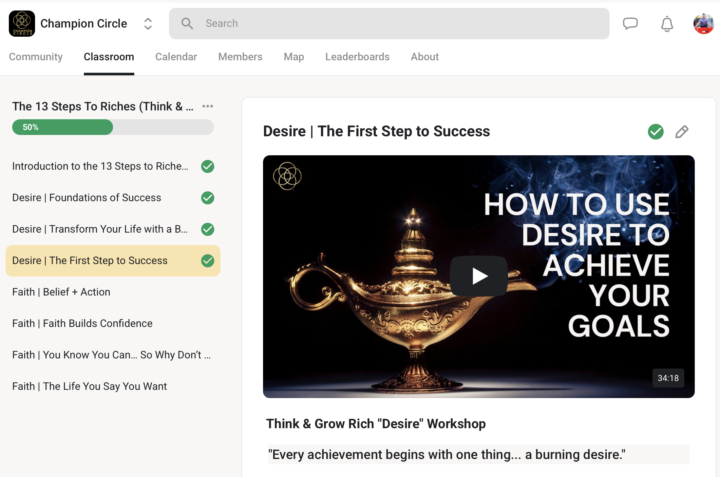Click the Champion Circle logo
Screen dimensions: 720x477
pos(22,23)
